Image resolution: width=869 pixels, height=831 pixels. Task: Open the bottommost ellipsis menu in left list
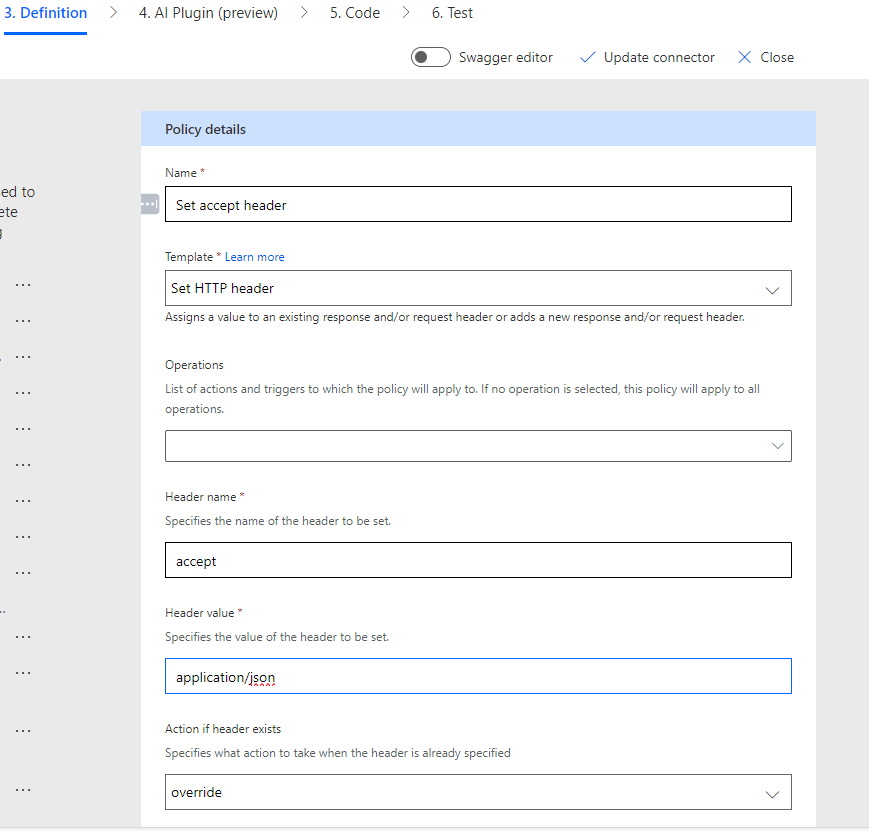pyautogui.click(x=23, y=789)
